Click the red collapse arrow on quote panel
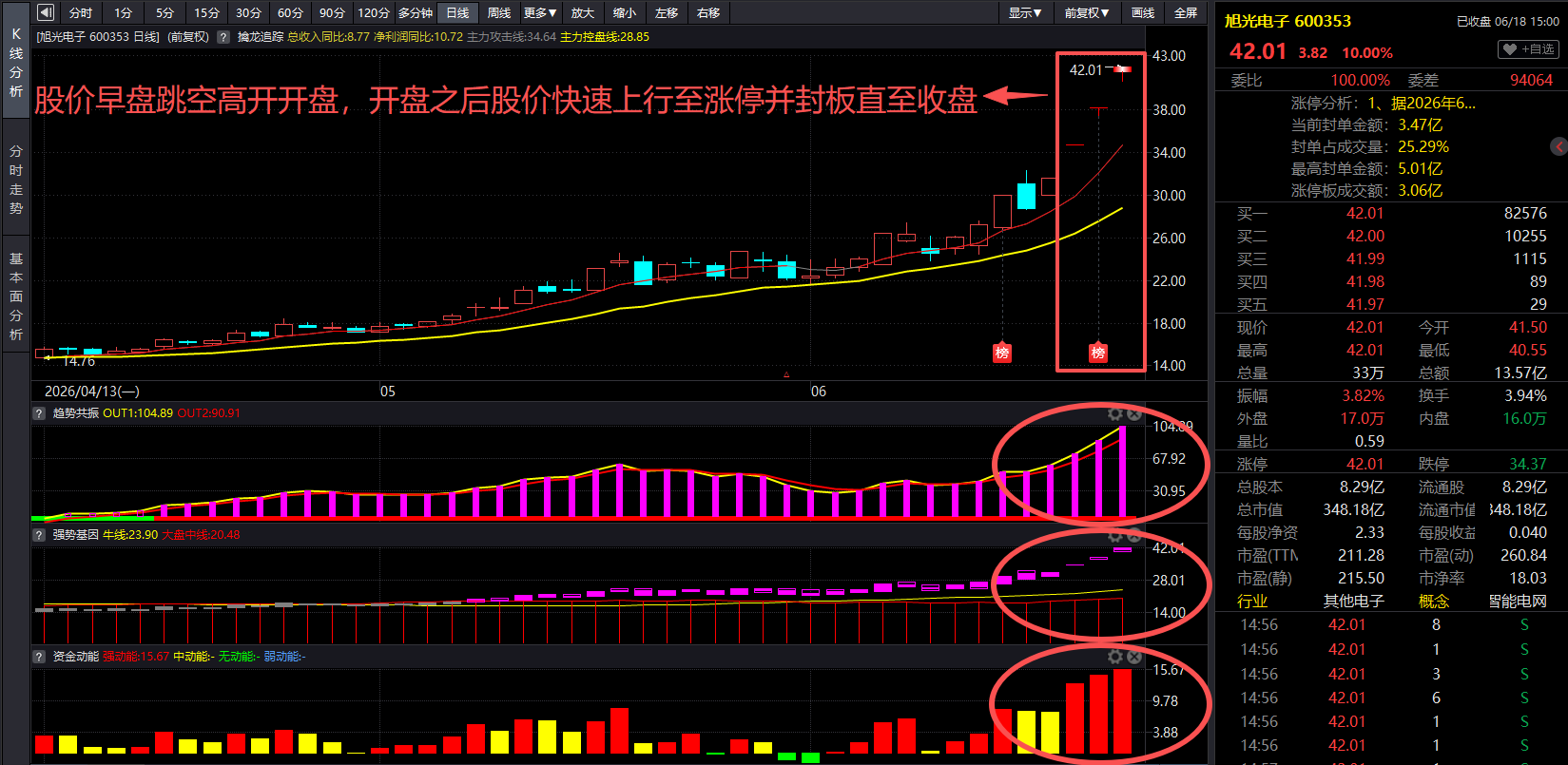Viewport: 1568px width, 765px height. click(1559, 146)
